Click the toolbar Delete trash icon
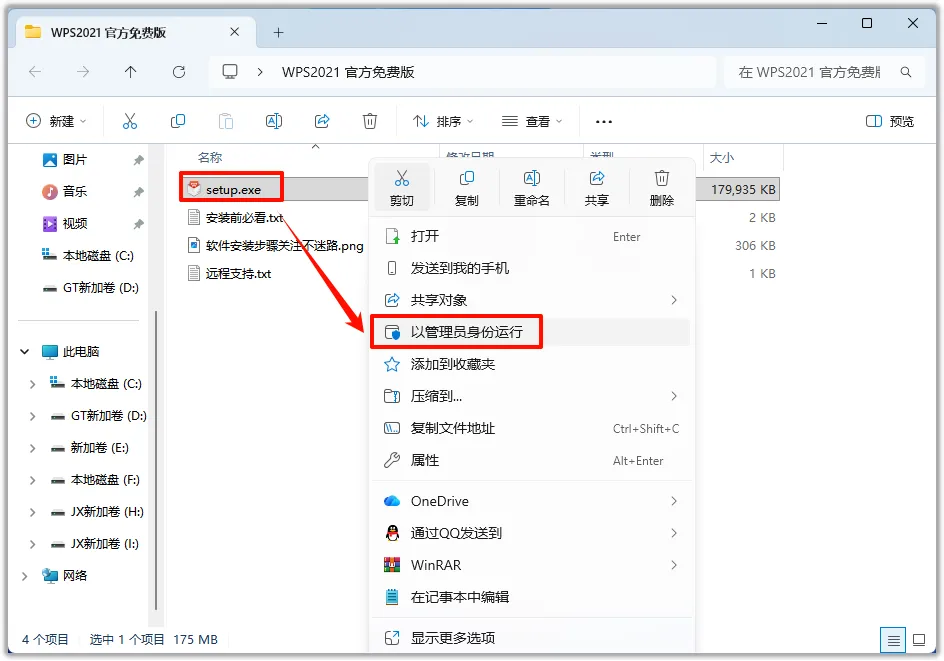This screenshot has height=661, width=944. (x=370, y=121)
